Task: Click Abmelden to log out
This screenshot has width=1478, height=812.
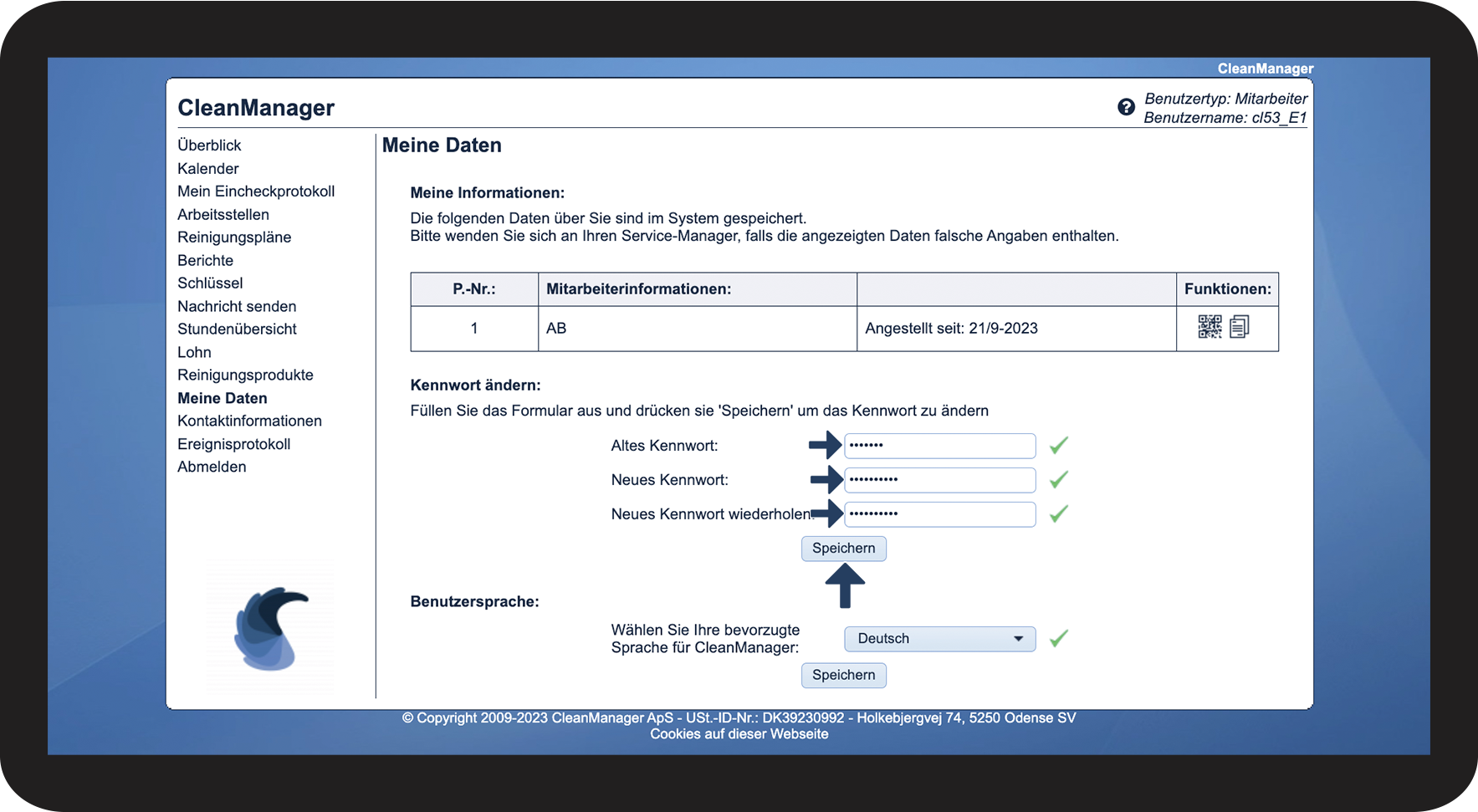Action: tap(212, 467)
